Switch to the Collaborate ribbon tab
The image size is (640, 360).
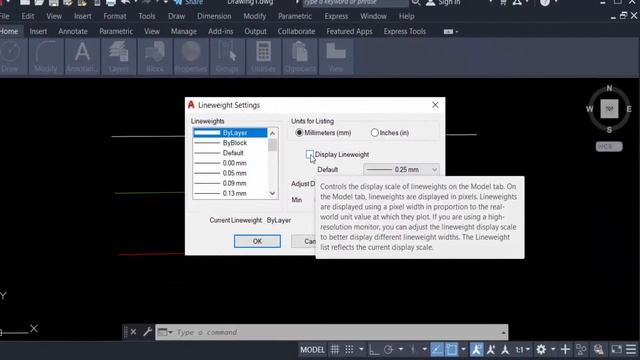(296, 31)
